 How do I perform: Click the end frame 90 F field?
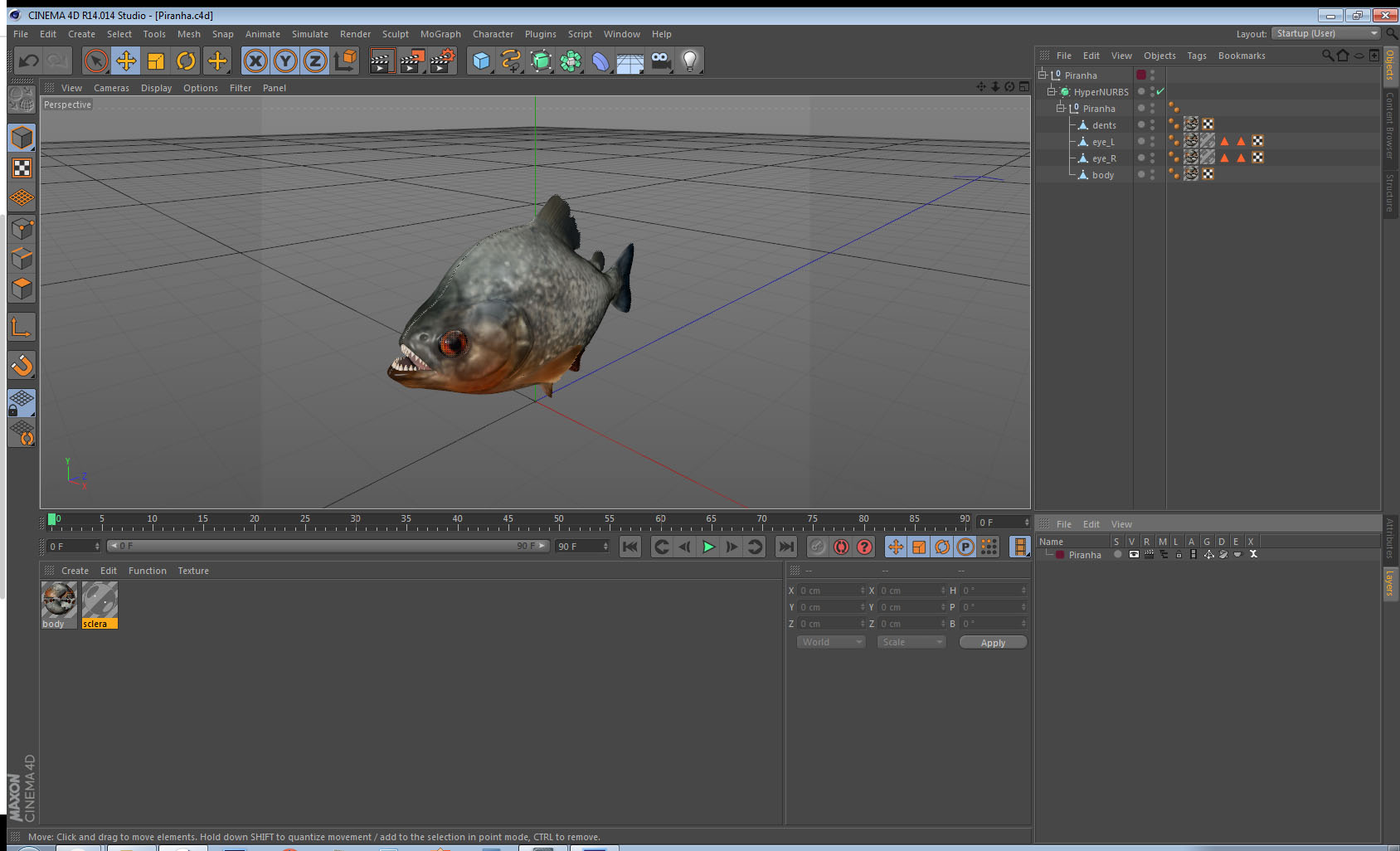(x=582, y=546)
